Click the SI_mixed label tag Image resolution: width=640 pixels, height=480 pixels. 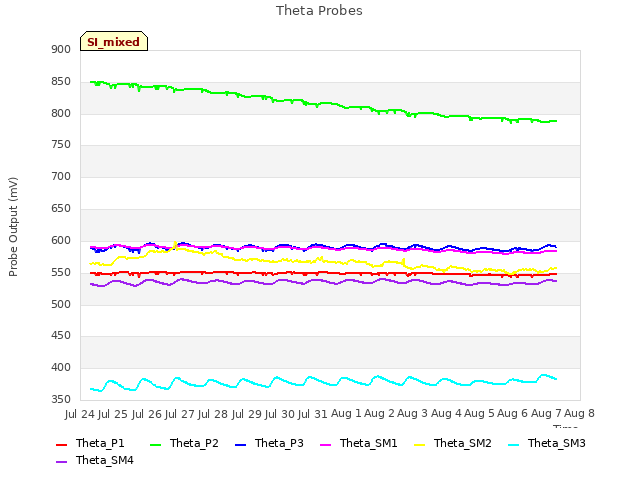pos(114,41)
